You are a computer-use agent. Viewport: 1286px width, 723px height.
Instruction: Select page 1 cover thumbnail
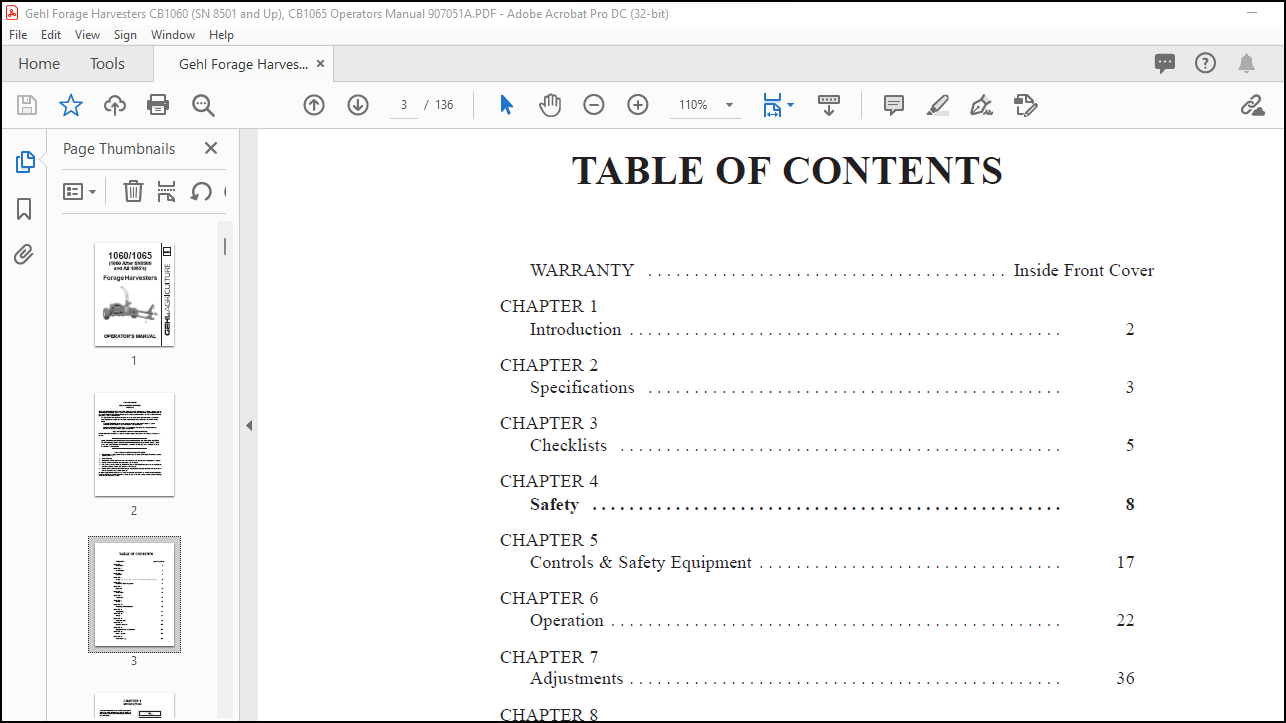pos(134,294)
